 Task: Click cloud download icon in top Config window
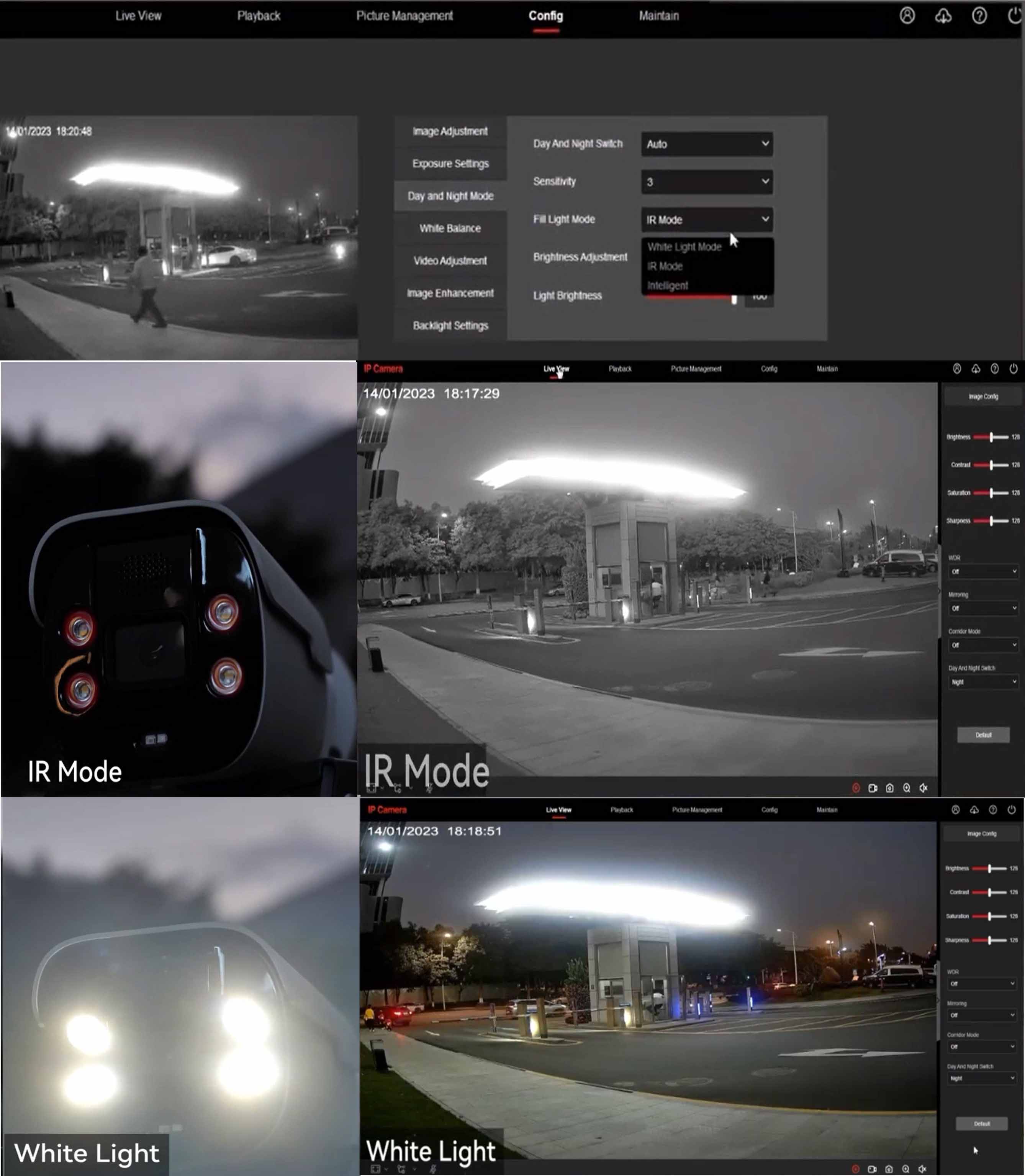point(943,16)
